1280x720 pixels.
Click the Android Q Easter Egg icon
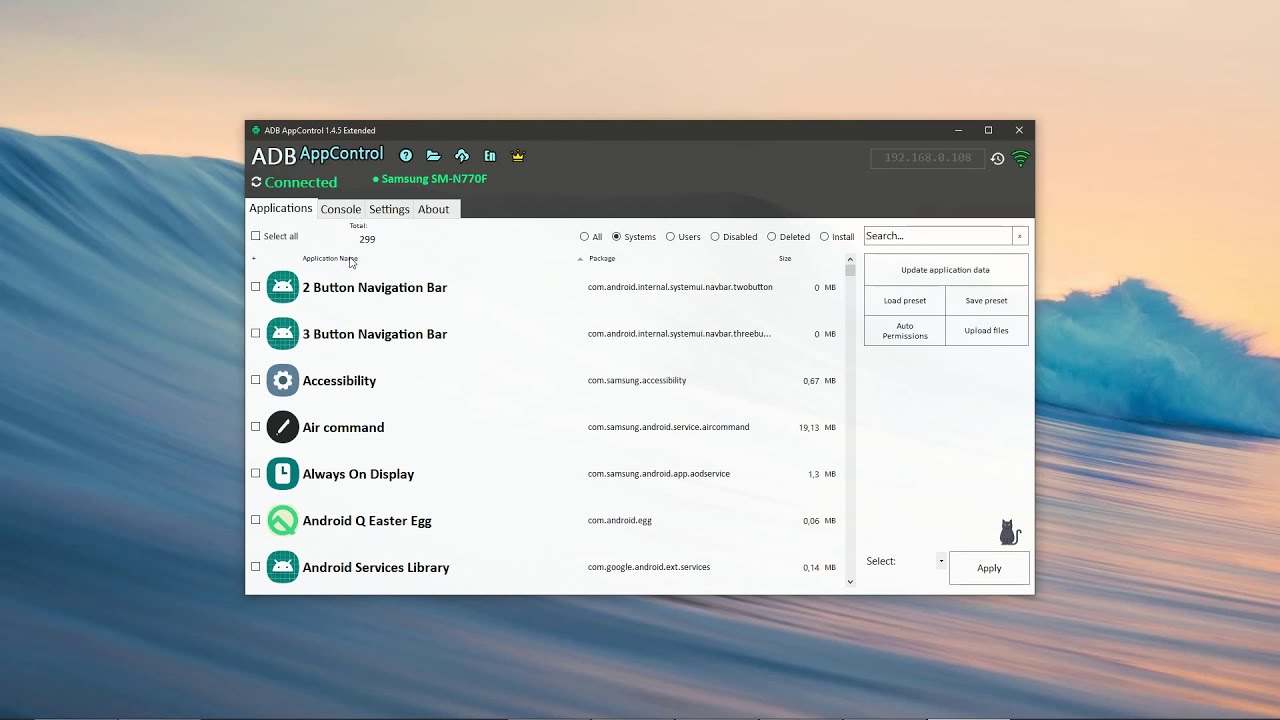283,520
